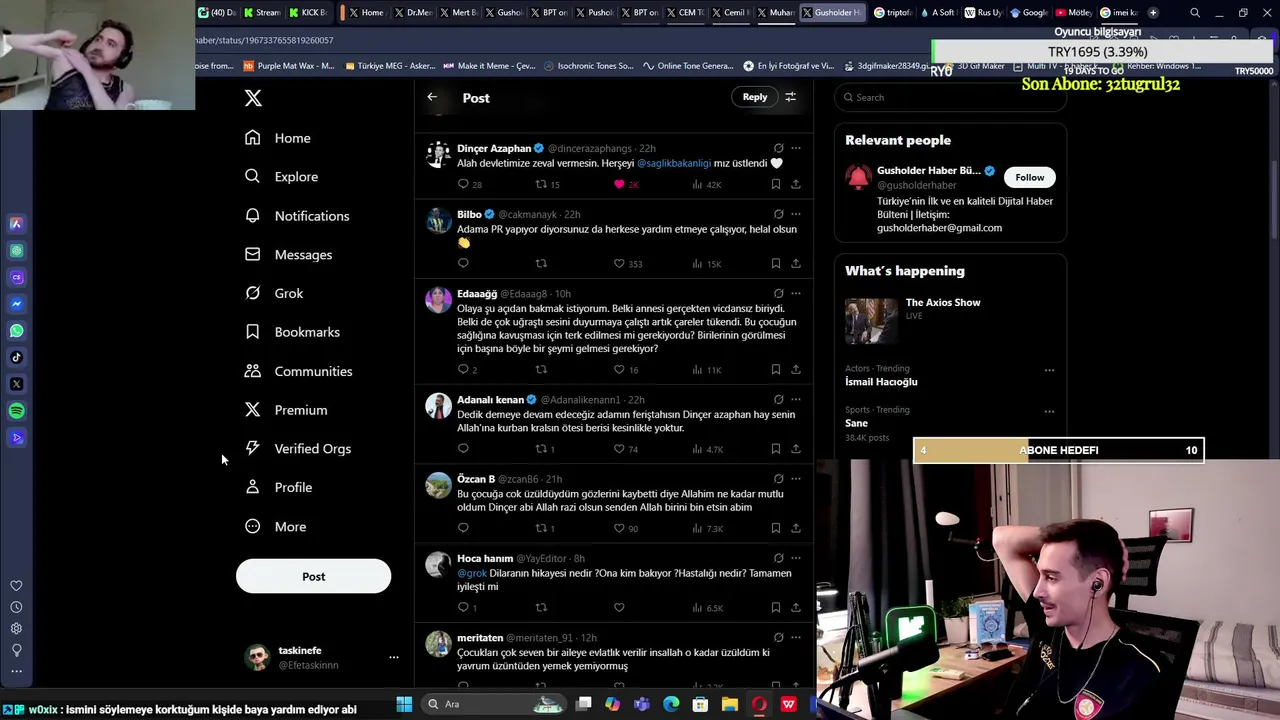Bookmark Adanalı kenan's reply
The height and width of the screenshot is (720, 1280).
click(775, 449)
